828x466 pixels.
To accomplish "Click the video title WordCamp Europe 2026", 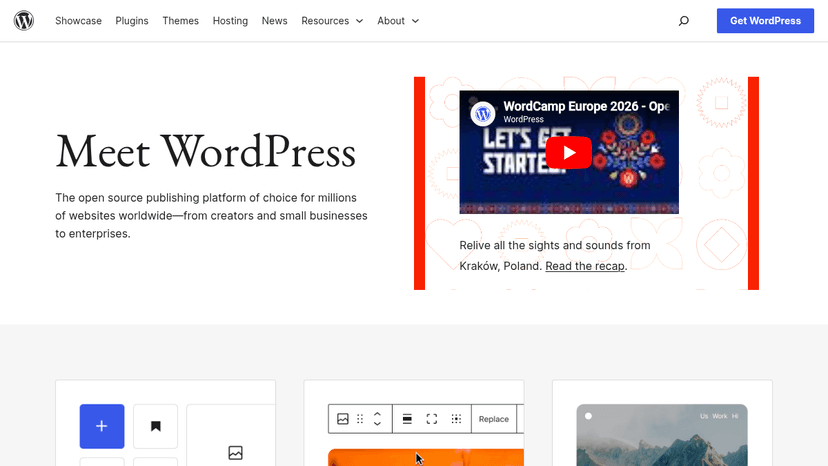I will coord(586,106).
